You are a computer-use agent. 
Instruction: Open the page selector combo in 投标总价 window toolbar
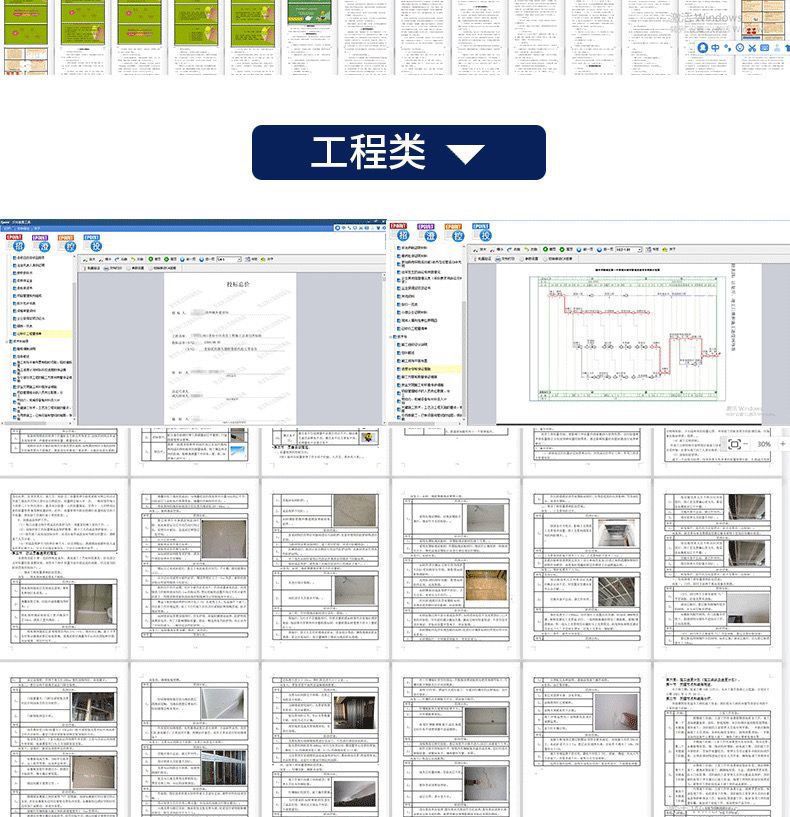click(230, 259)
